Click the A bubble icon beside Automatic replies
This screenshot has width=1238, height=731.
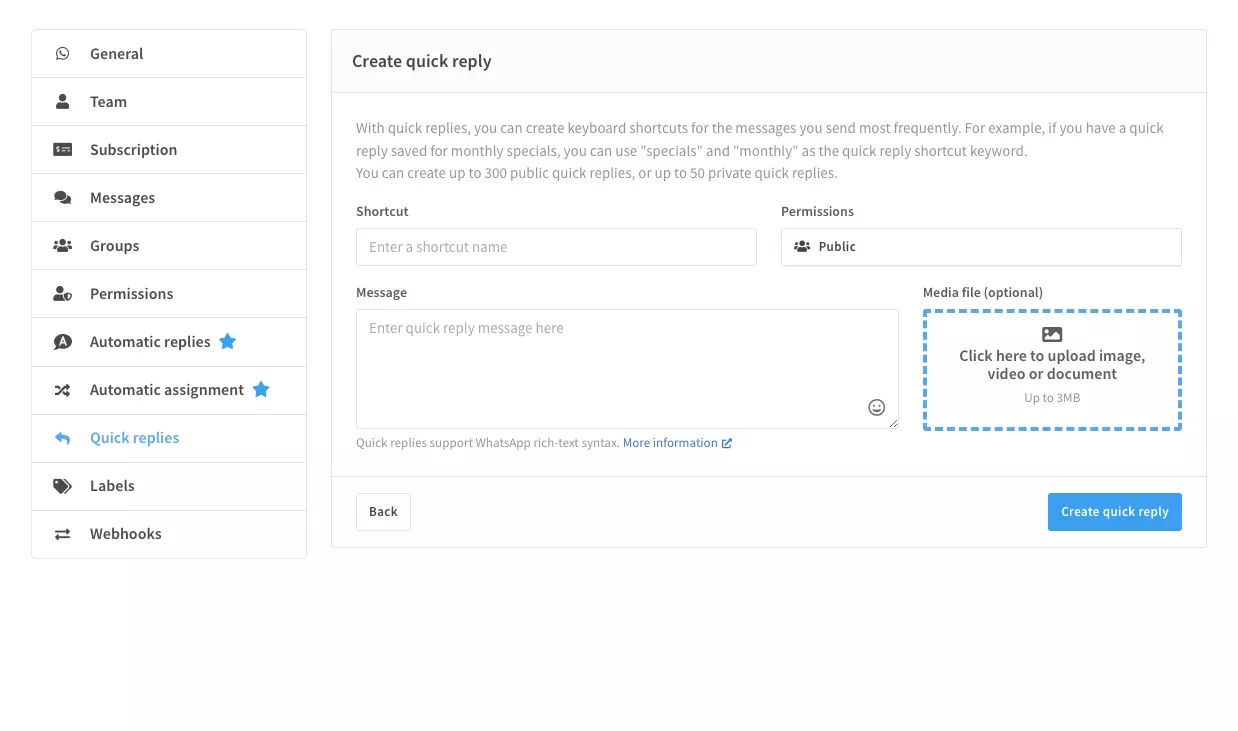[63, 342]
